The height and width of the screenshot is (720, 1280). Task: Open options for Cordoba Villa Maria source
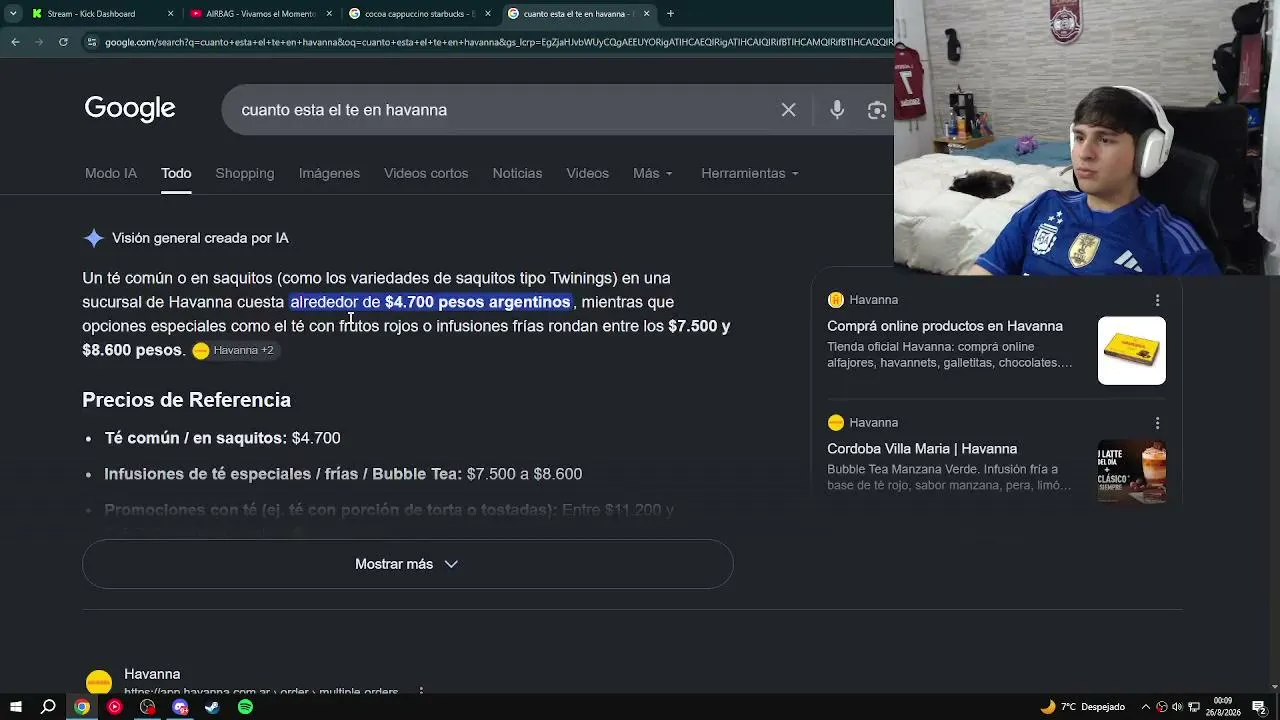(1157, 423)
